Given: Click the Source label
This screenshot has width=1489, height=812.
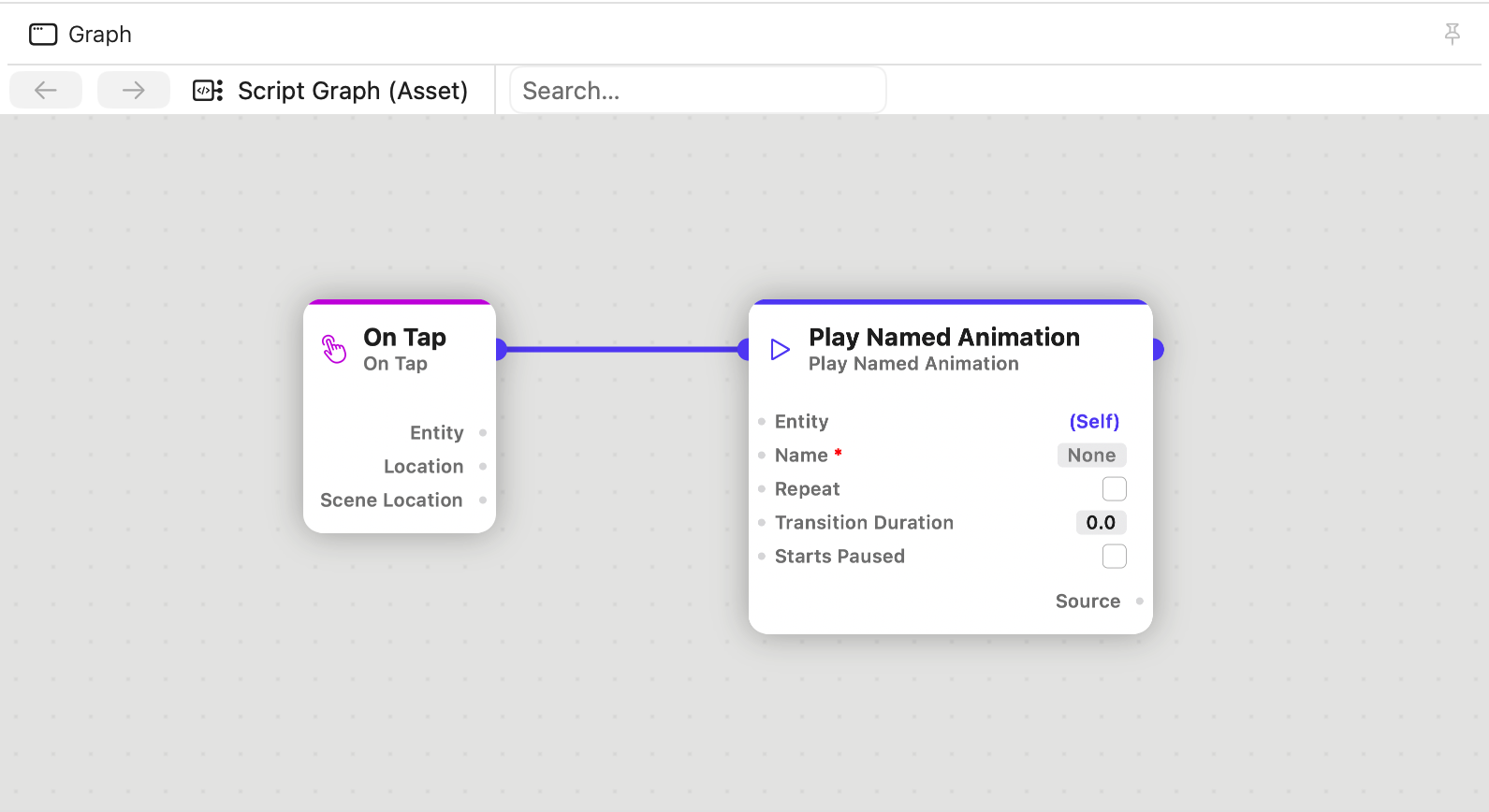Looking at the screenshot, I should tap(1088, 602).
